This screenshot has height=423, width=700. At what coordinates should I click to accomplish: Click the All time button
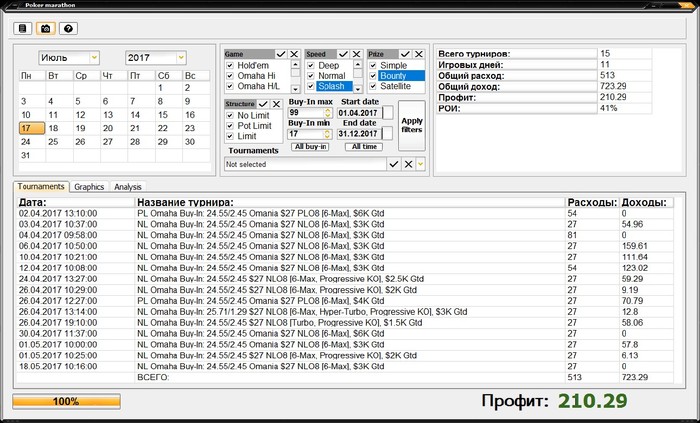364,147
